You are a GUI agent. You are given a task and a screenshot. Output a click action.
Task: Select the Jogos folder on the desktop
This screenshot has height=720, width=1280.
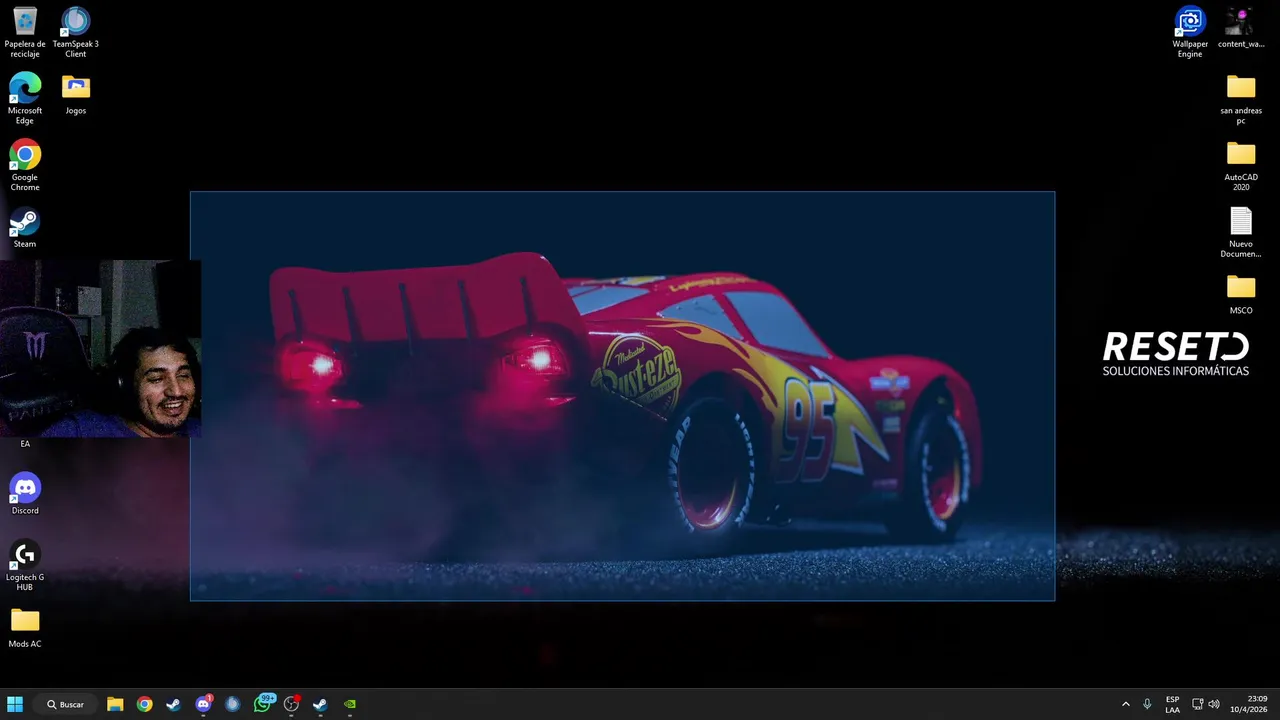click(76, 94)
